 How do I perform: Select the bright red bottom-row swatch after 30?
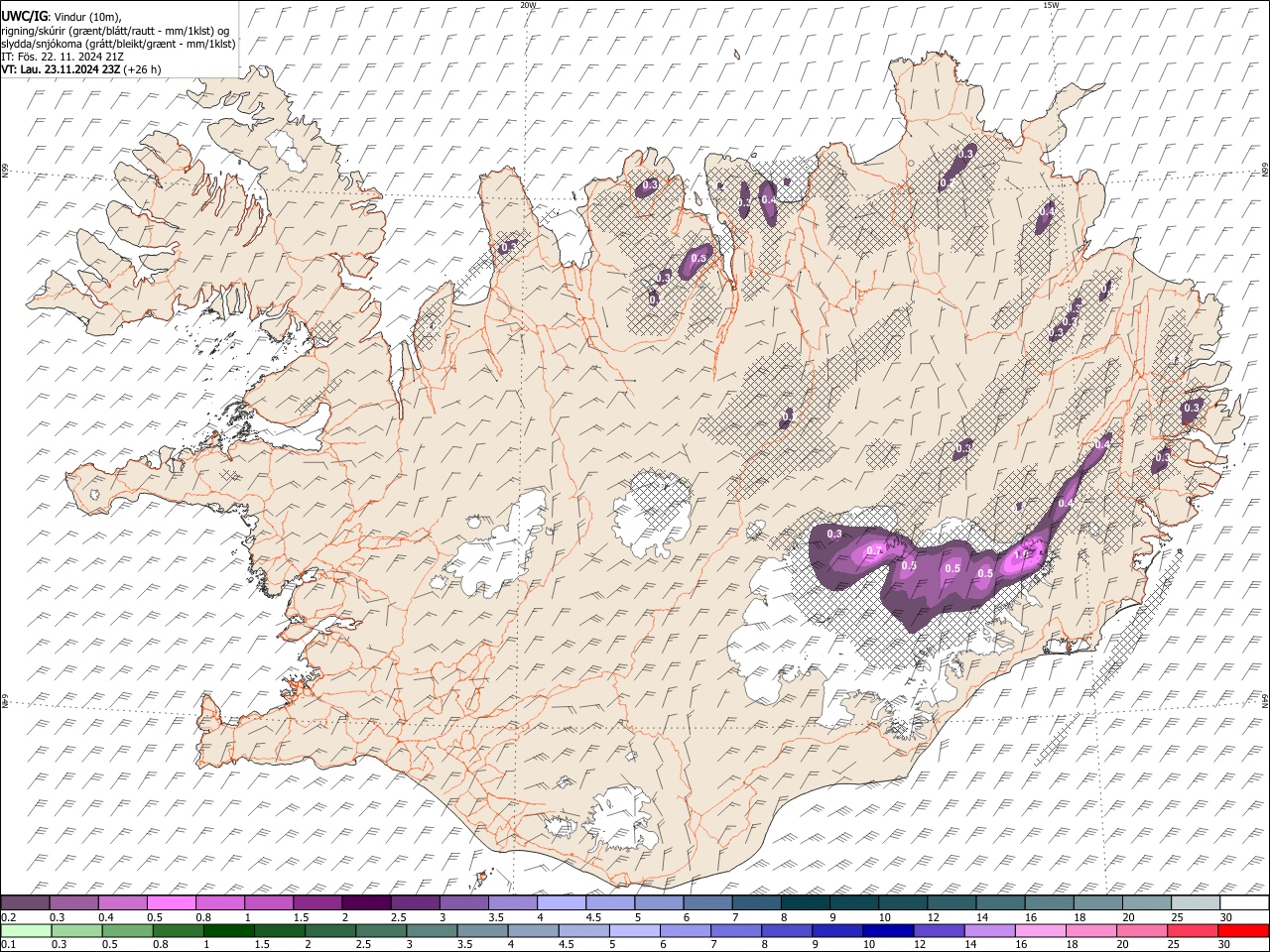(x=1243, y=930)
